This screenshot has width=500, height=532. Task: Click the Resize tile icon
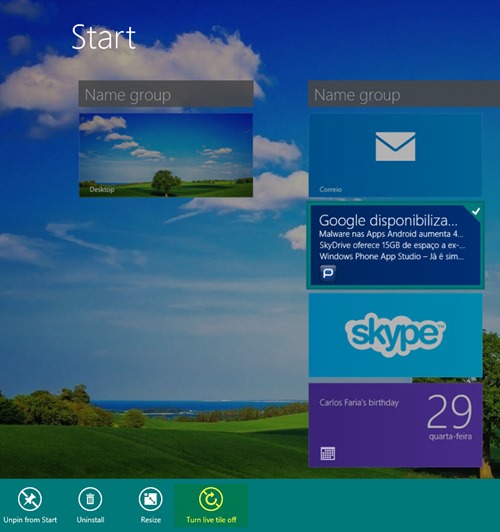150,499
